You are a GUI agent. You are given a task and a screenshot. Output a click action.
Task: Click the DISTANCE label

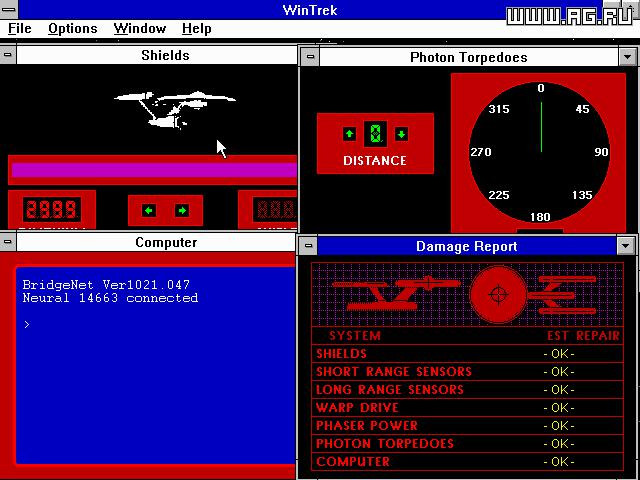(x=375, y=160)
